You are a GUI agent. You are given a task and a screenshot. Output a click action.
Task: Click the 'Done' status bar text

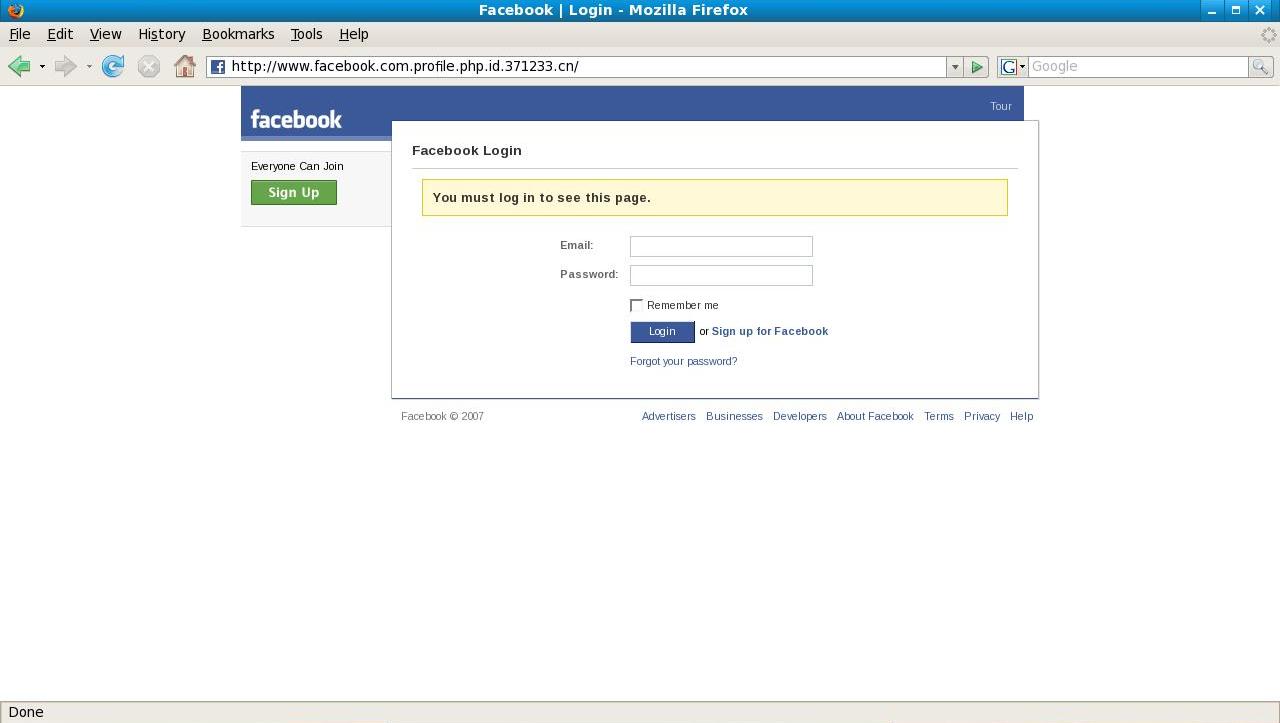26,712
